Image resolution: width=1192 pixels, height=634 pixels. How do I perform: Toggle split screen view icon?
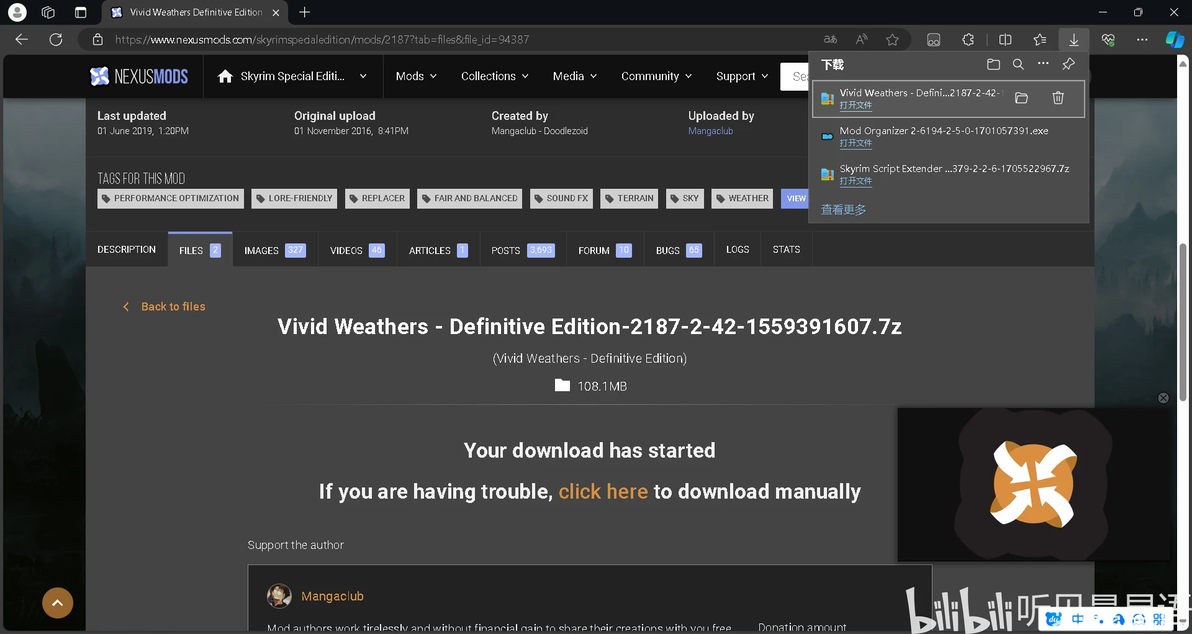tap(1005, 40)
